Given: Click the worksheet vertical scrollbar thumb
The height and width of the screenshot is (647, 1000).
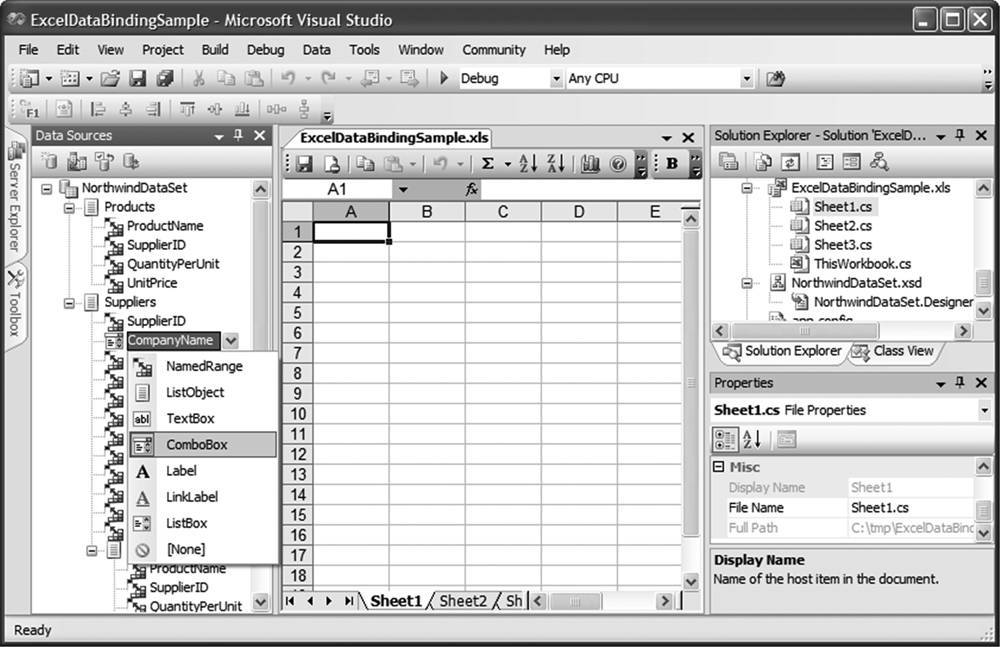Looking at the screenshot, I should point(691,383).
